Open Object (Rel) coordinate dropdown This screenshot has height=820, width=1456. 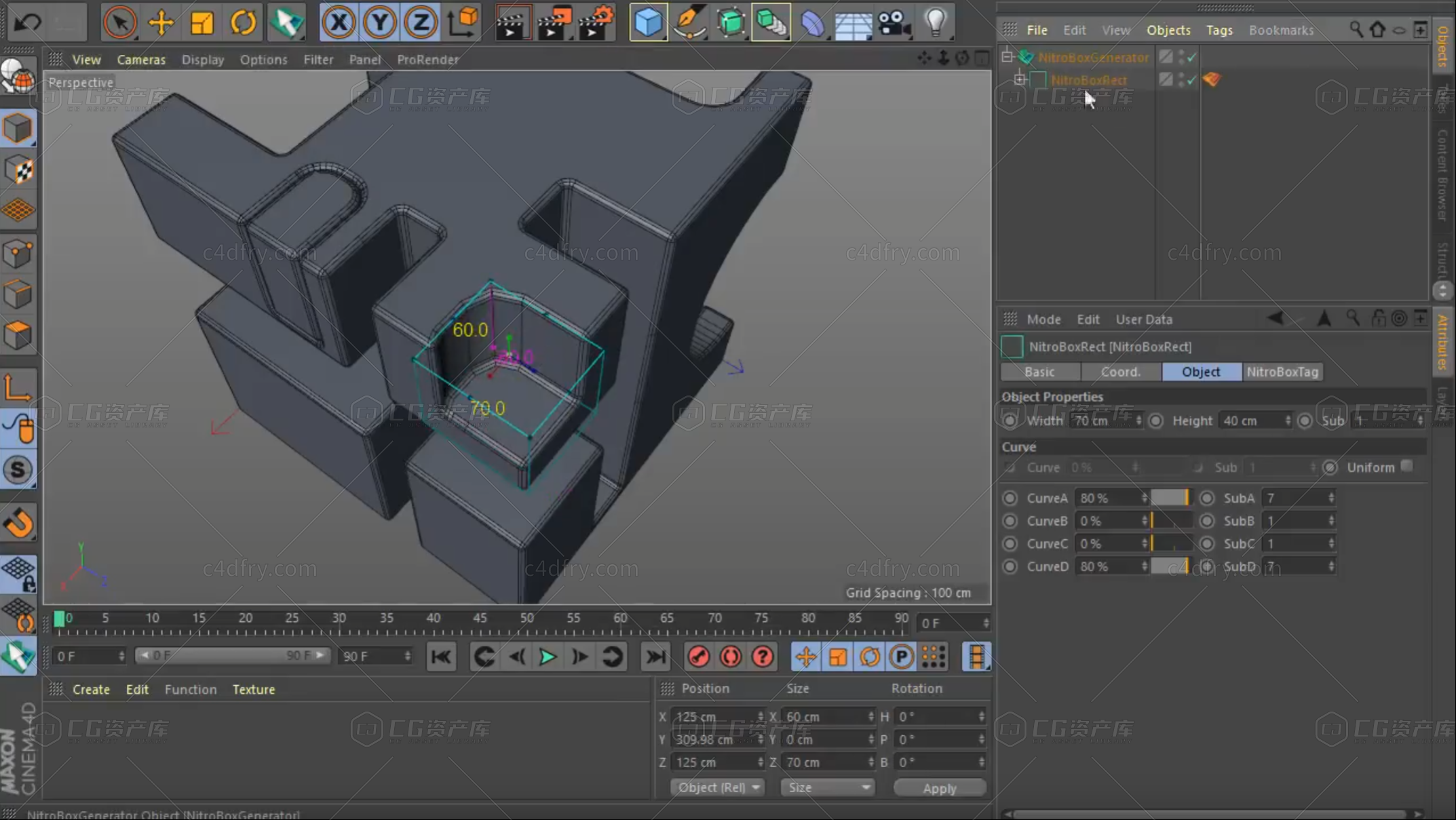[717, 787]
